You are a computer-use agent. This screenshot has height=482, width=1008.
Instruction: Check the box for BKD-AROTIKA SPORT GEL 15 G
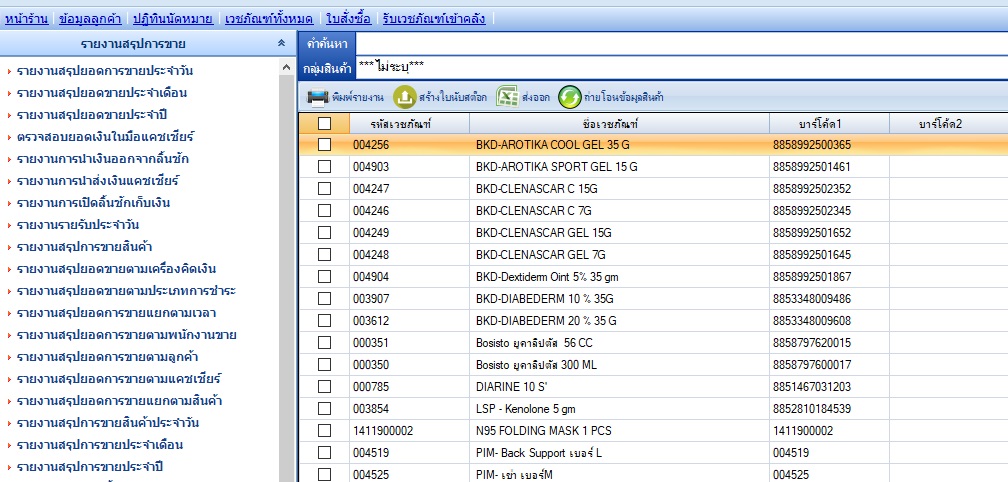[325, 166]
